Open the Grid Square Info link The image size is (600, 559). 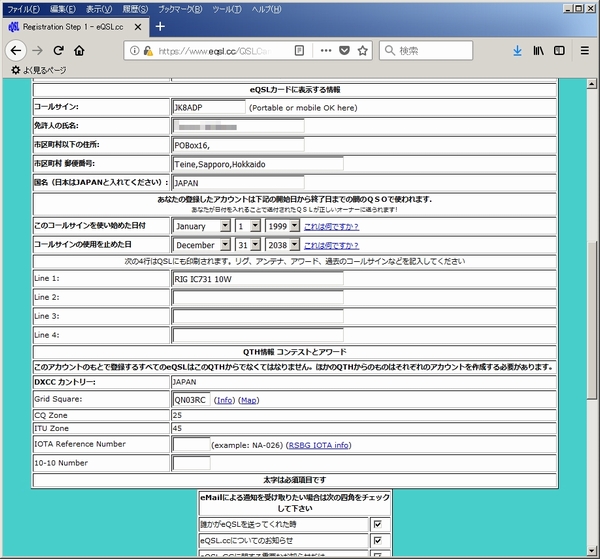coord(225,400)
